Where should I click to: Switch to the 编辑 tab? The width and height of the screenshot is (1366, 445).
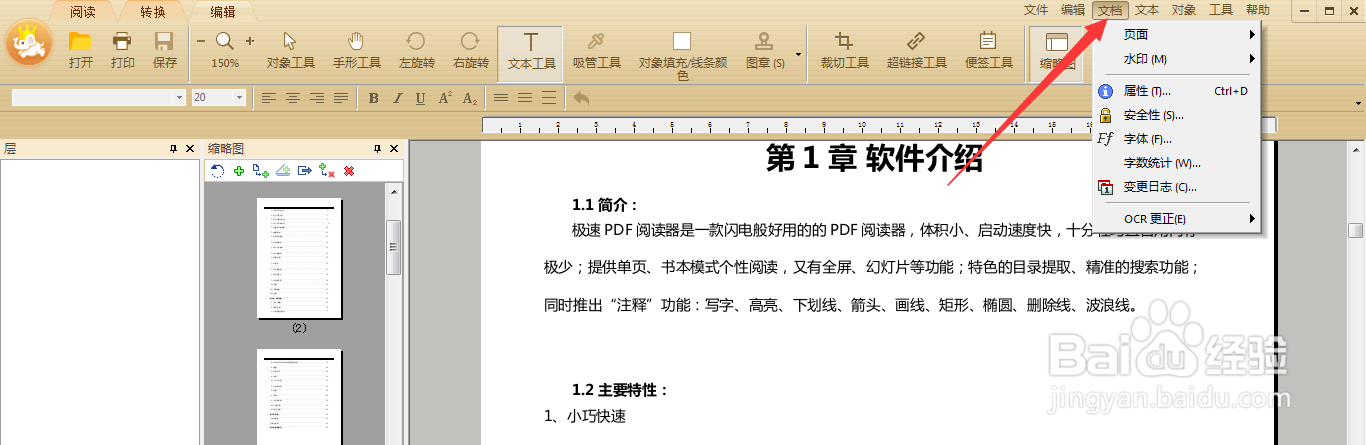pyautogui.click(x=223, y=12)
